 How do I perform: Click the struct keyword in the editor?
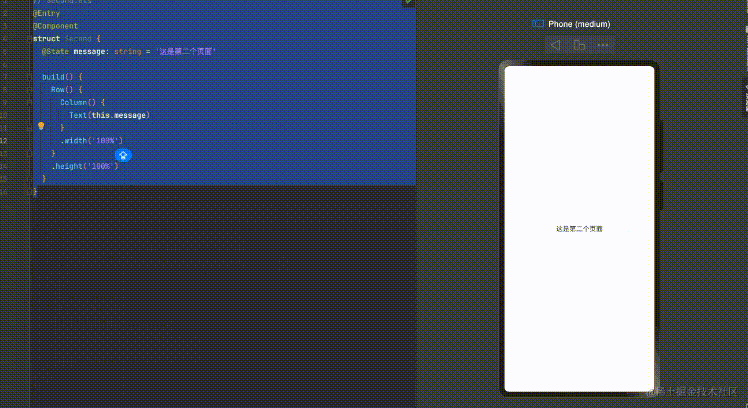pyautogui.click(x=46, y=39)
